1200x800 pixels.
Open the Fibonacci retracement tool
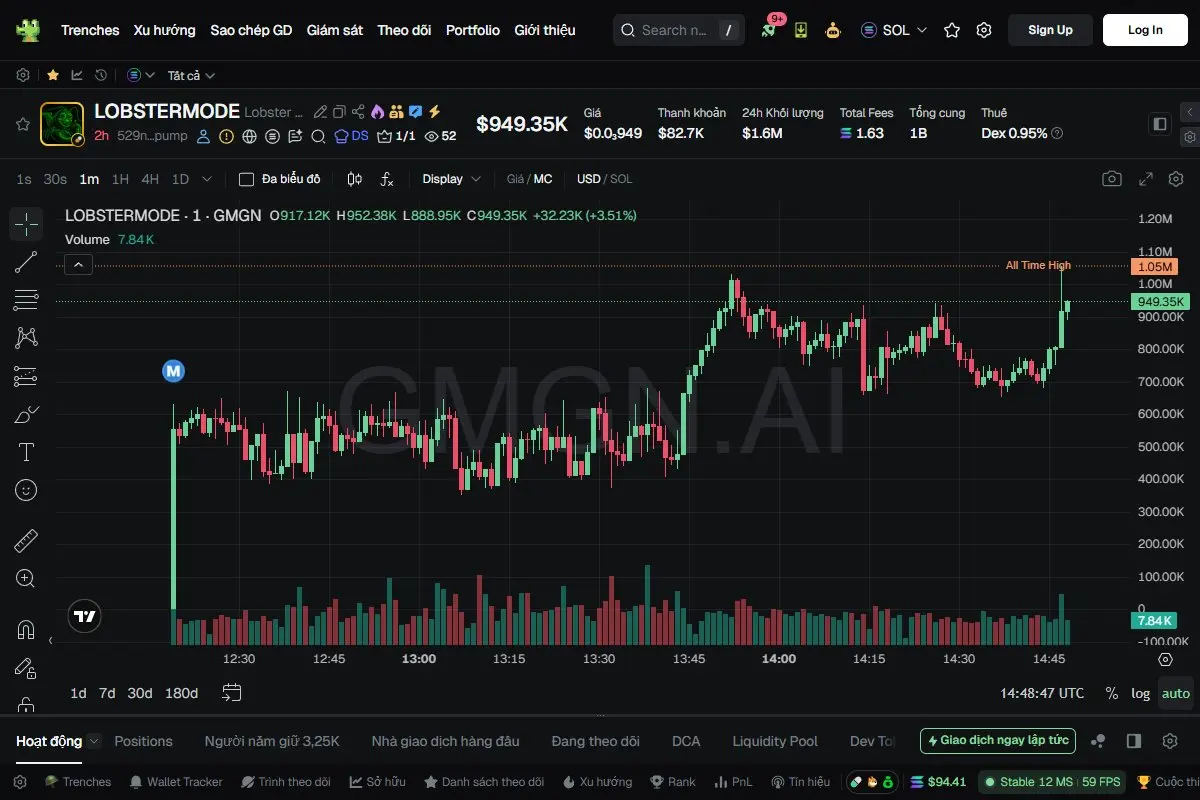tap(26, 300)
